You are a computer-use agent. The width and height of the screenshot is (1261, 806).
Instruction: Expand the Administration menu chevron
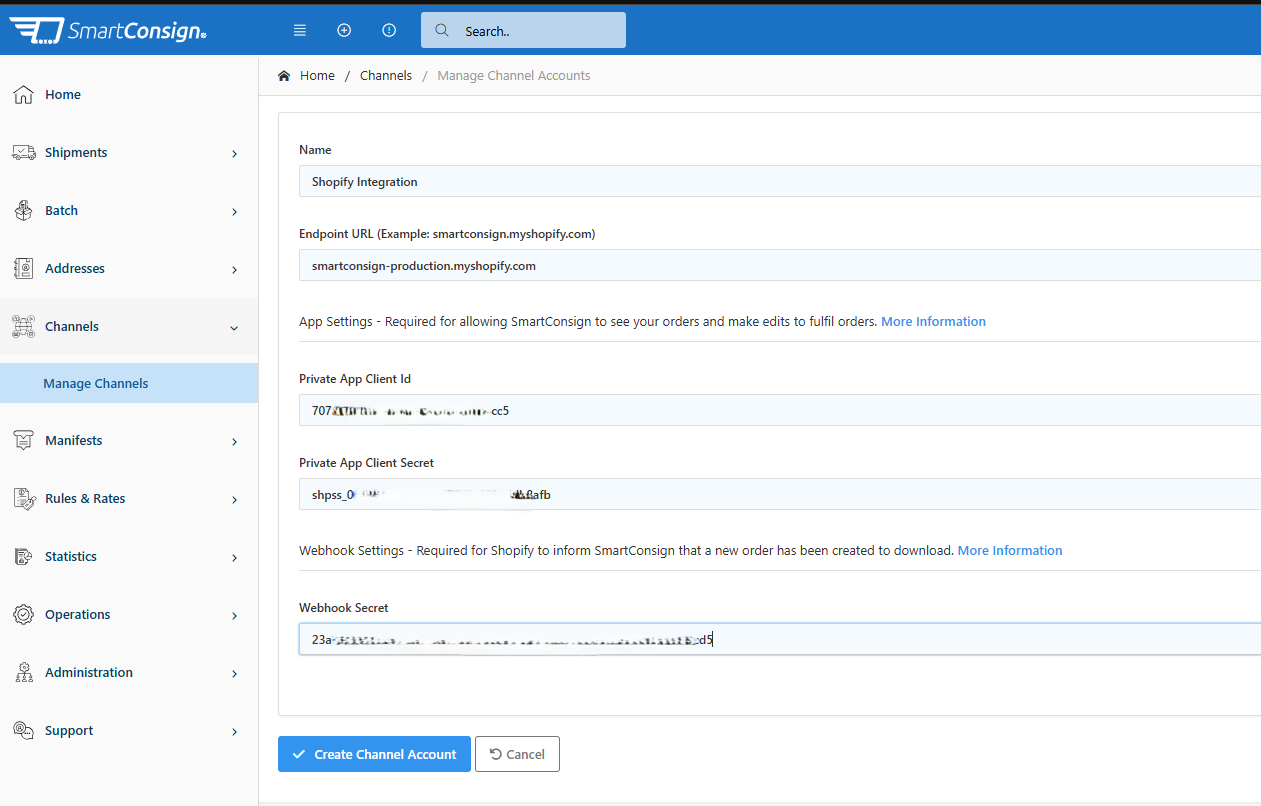point(234,674)
